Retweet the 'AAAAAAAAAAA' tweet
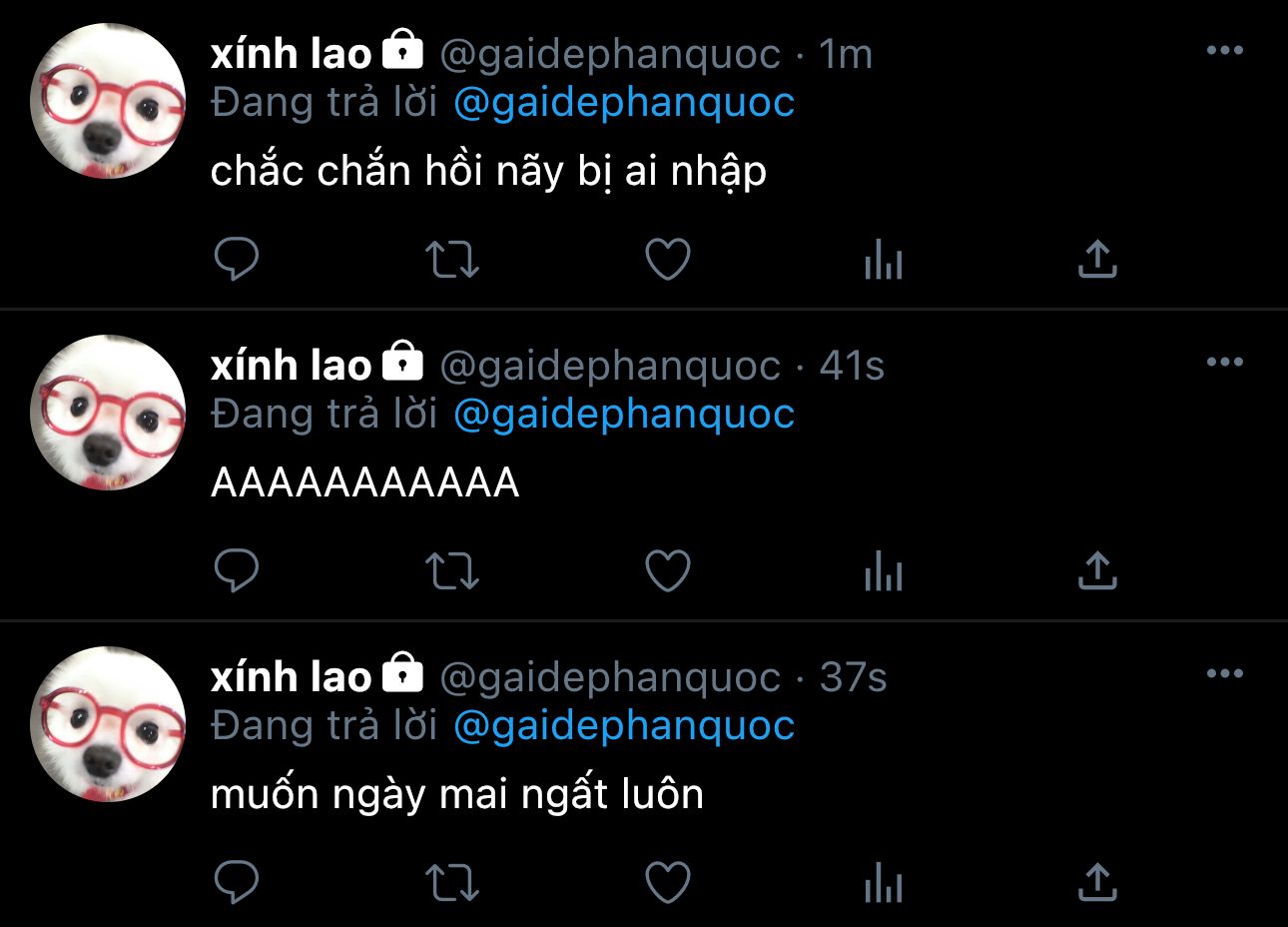The width and height of the screenshot is (1288, 927). pyautogui.click(x=452, y=571)
